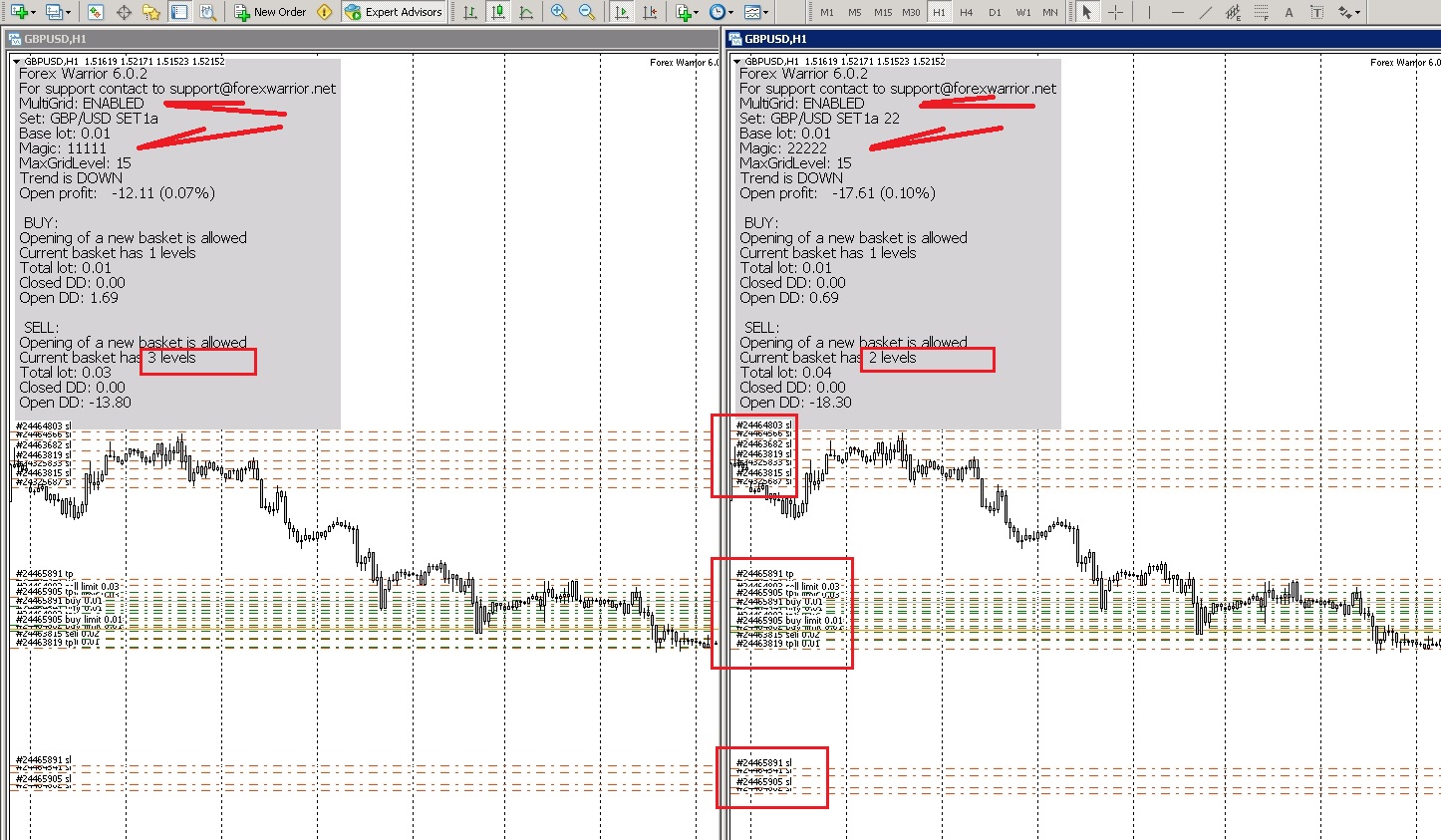The image size is (1441, 840).
Task: Click 'Open DD: -18.30' text in right chart
Action: pyautogui.click(x=795, y=403)
